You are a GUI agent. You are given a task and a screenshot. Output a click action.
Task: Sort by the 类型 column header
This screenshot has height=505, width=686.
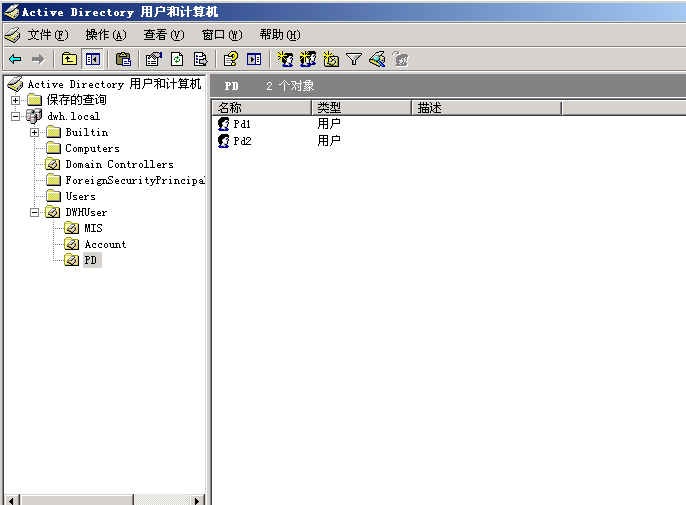click(361, 108)
